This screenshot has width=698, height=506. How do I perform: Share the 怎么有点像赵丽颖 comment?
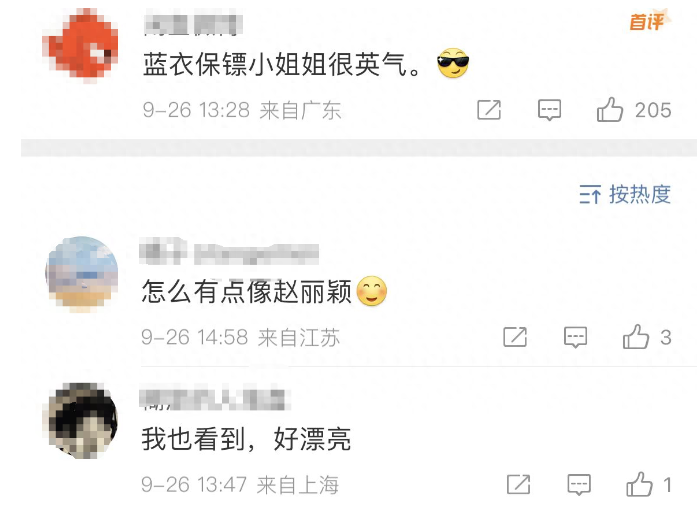515,337
